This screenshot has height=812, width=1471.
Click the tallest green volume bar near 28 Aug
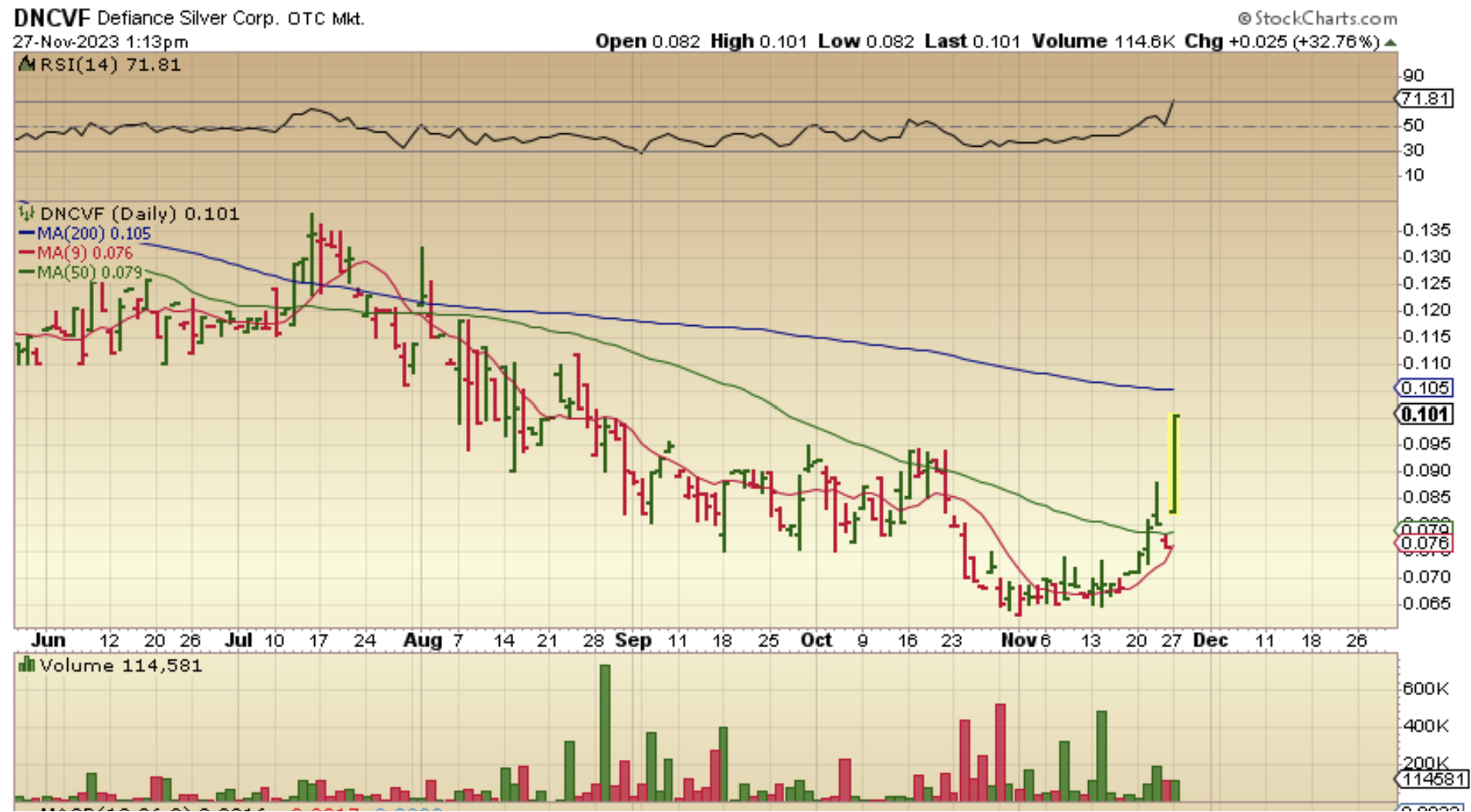pyautogui.click(x=605, y=733)
